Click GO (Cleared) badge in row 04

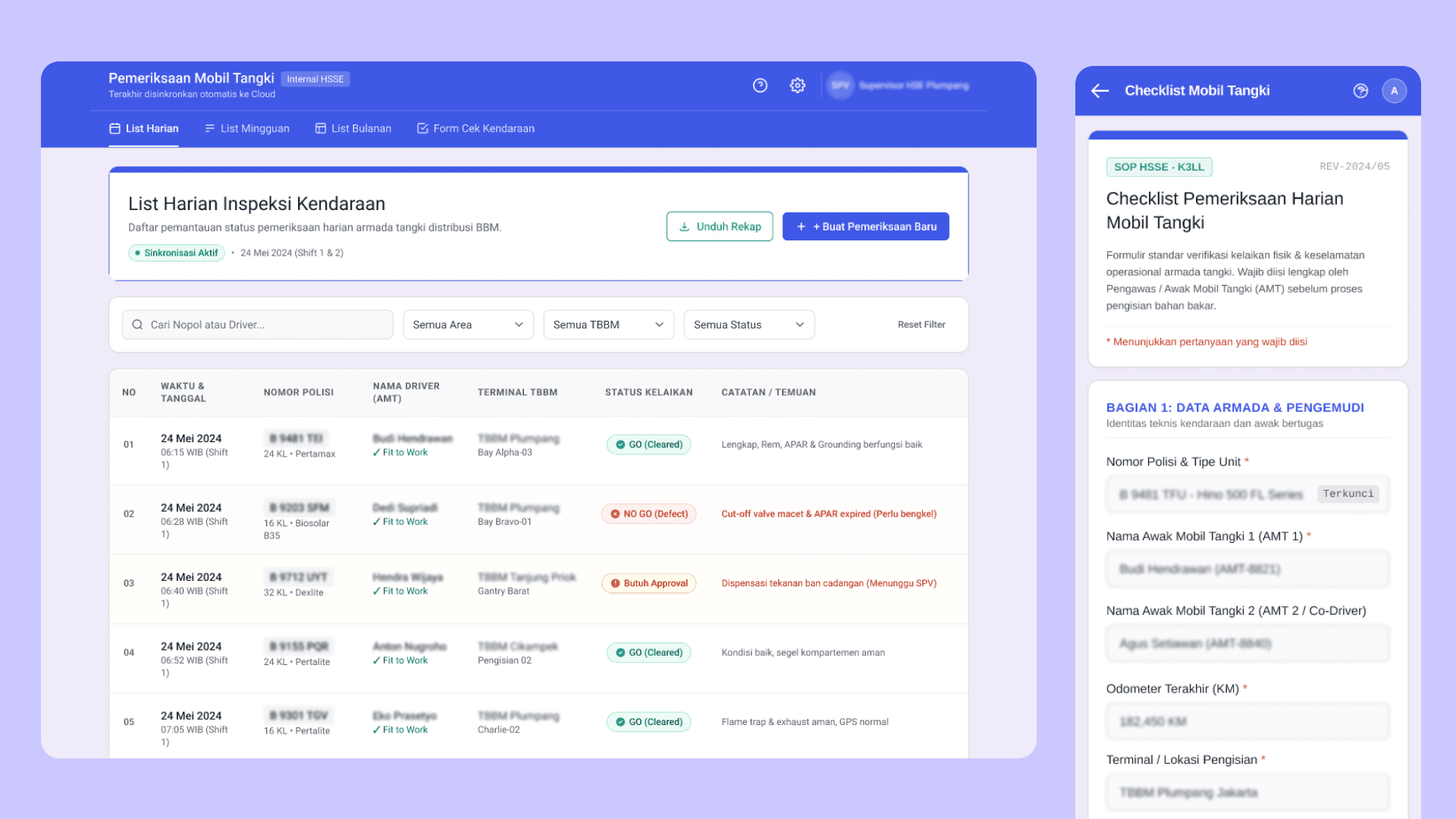pyautogui.click(x=649, y=653)
